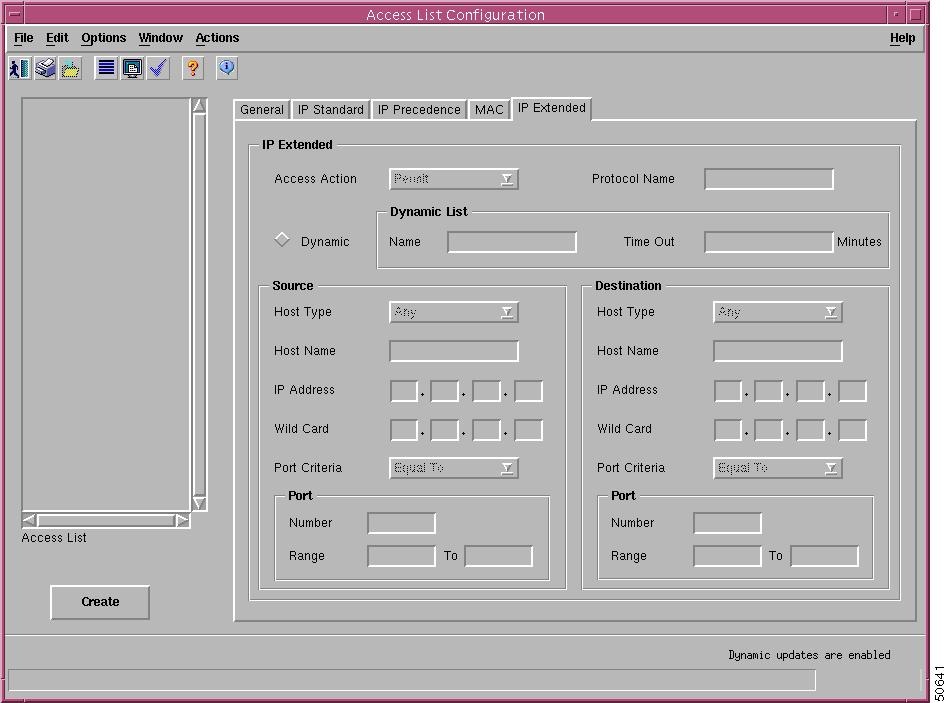Open the Options menu
The width and height of the screenshot is (946, 703).
[x=104, y=37]
